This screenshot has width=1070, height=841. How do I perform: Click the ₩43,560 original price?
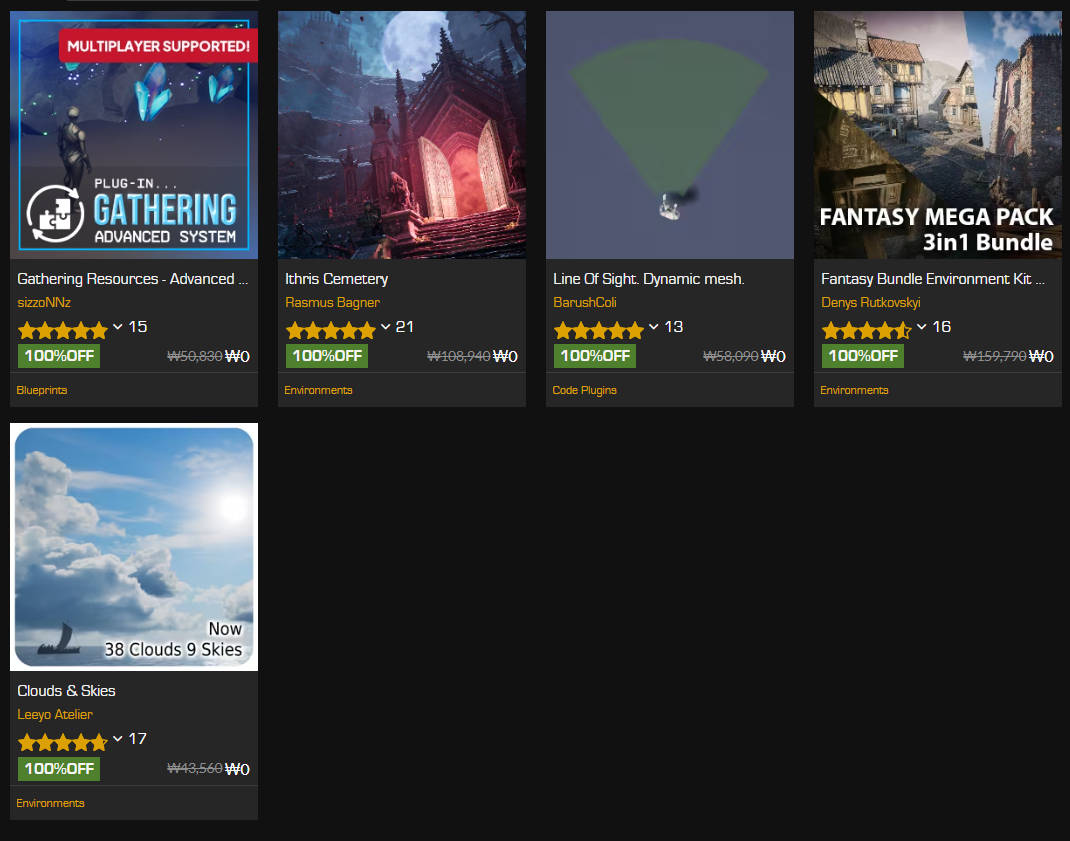coord(194,769)
